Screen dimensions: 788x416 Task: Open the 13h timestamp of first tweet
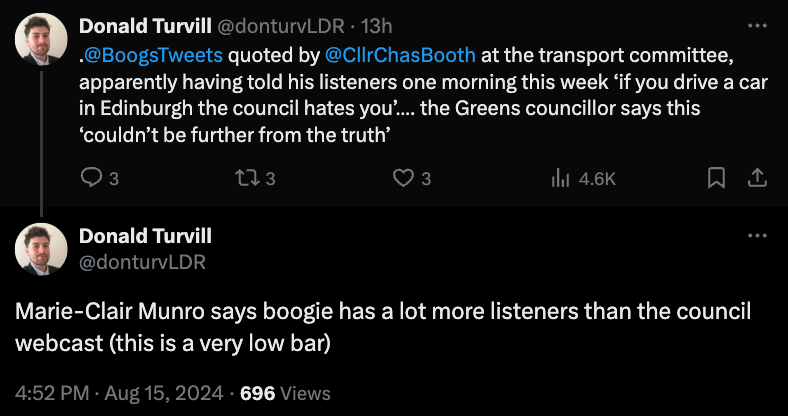click(353, 26)
